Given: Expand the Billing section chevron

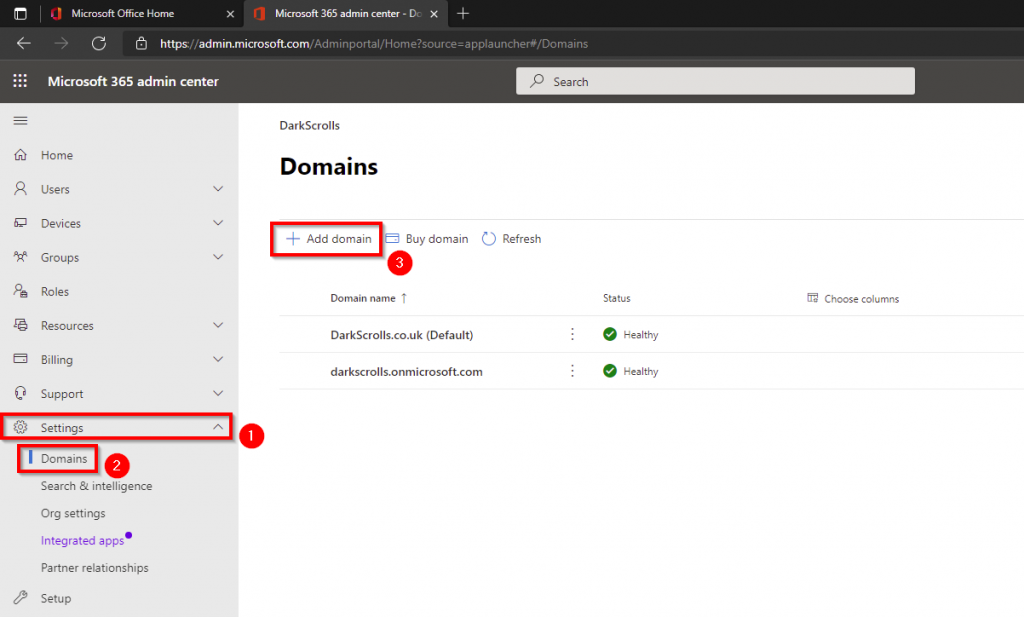Looking at the screenshot, I should (x=218, y=358).
